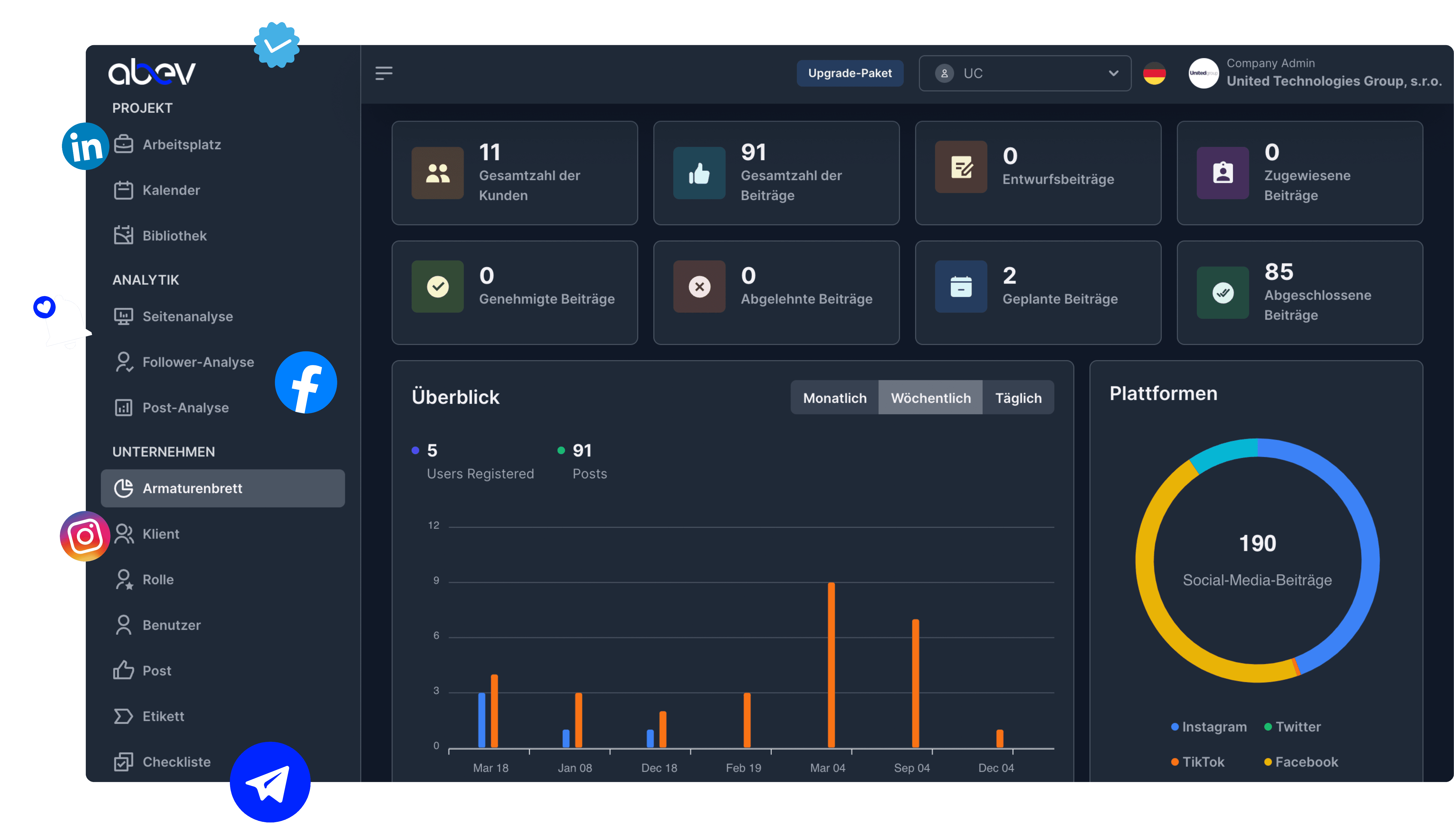Click the United Technologies company avatar
Image resolution: width=1454 pixels, height=840 pixels.
1203,73
